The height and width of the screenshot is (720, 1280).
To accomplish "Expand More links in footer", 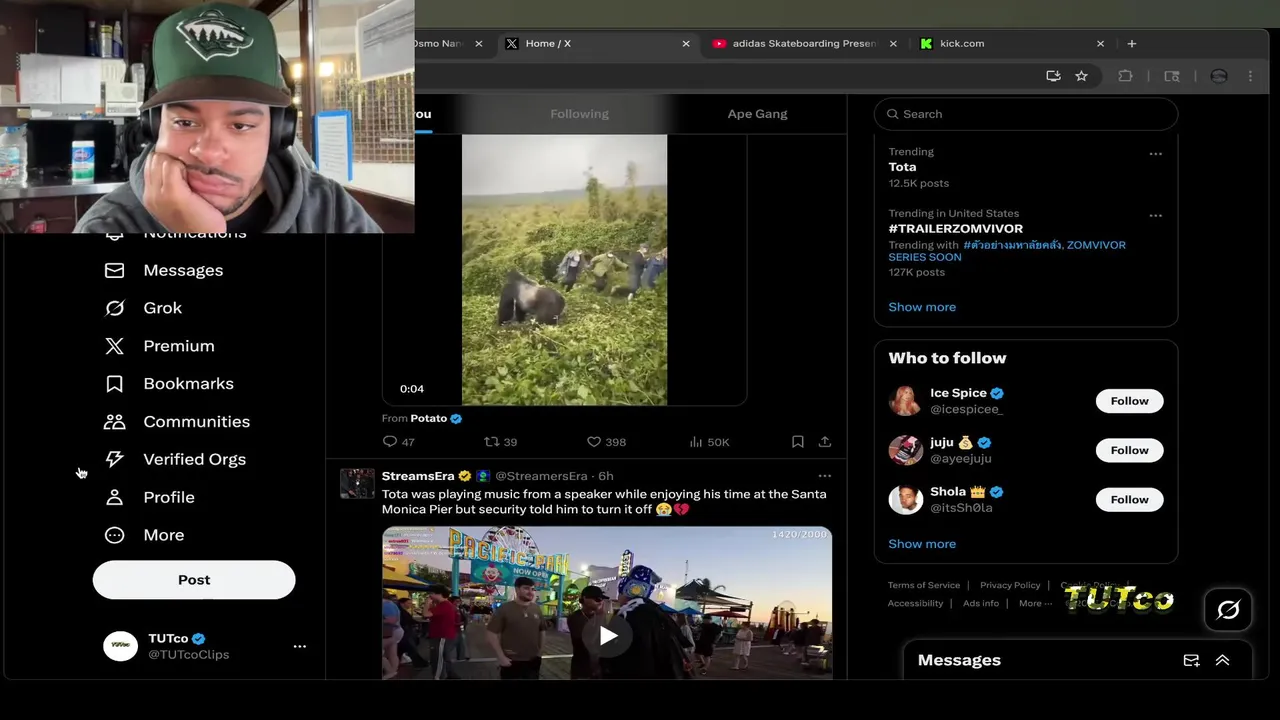I will [x=1035, y=603].
